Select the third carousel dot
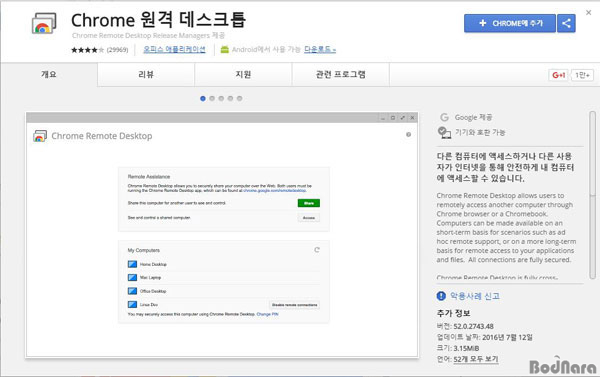Image resolution: width=600 pixels, height=377 pixels. (221, 98)
